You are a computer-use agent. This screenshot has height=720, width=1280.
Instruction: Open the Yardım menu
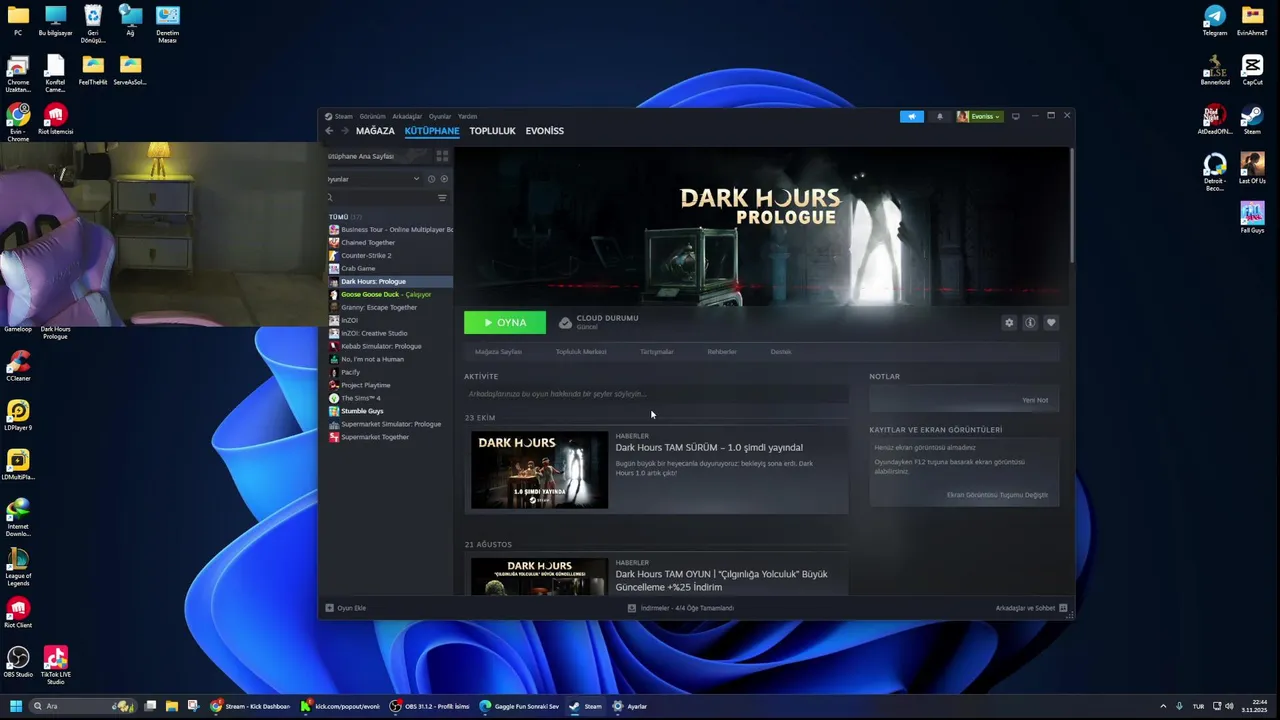point(467,116)
